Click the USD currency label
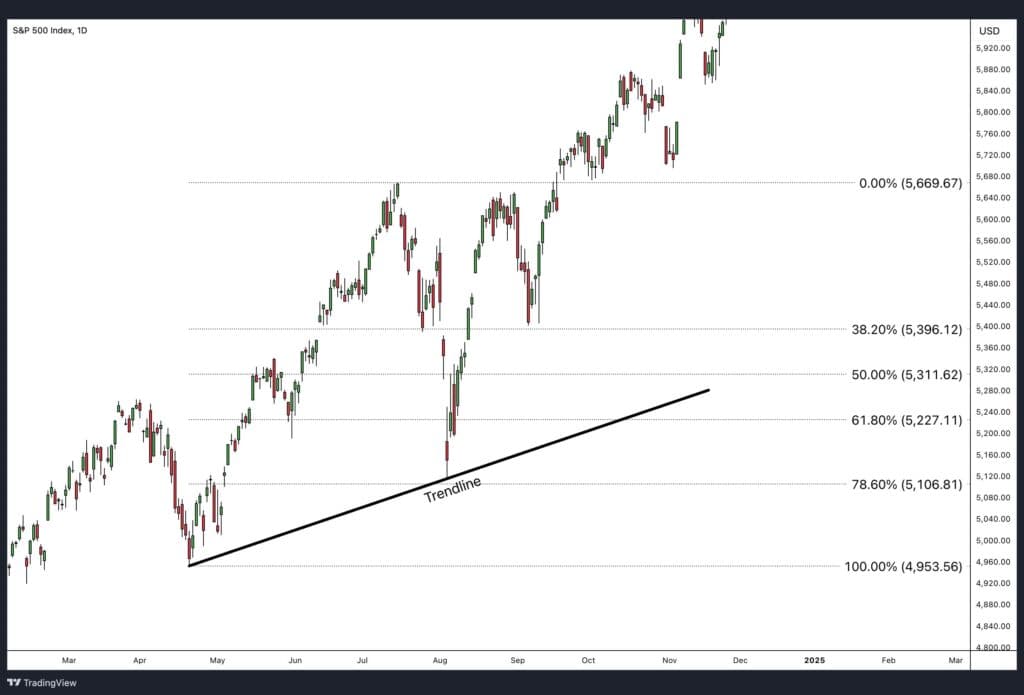The height and width of the screenshot is (695, 1024). point(989,31)
